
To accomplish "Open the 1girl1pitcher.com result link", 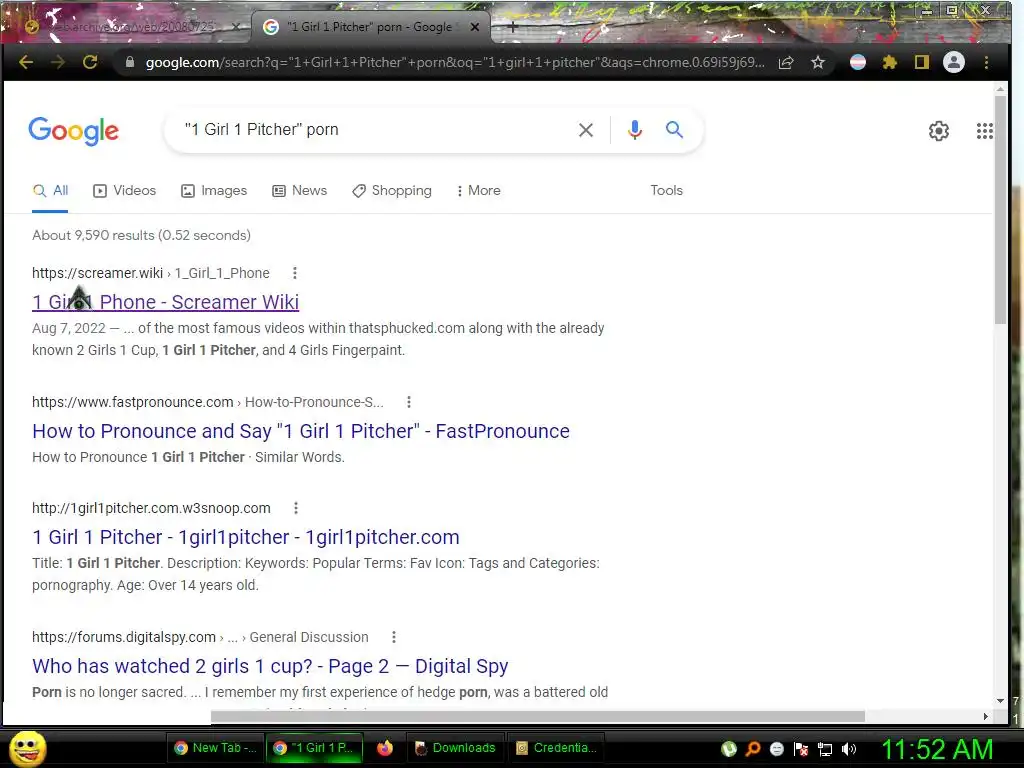I will coord(246,537).
